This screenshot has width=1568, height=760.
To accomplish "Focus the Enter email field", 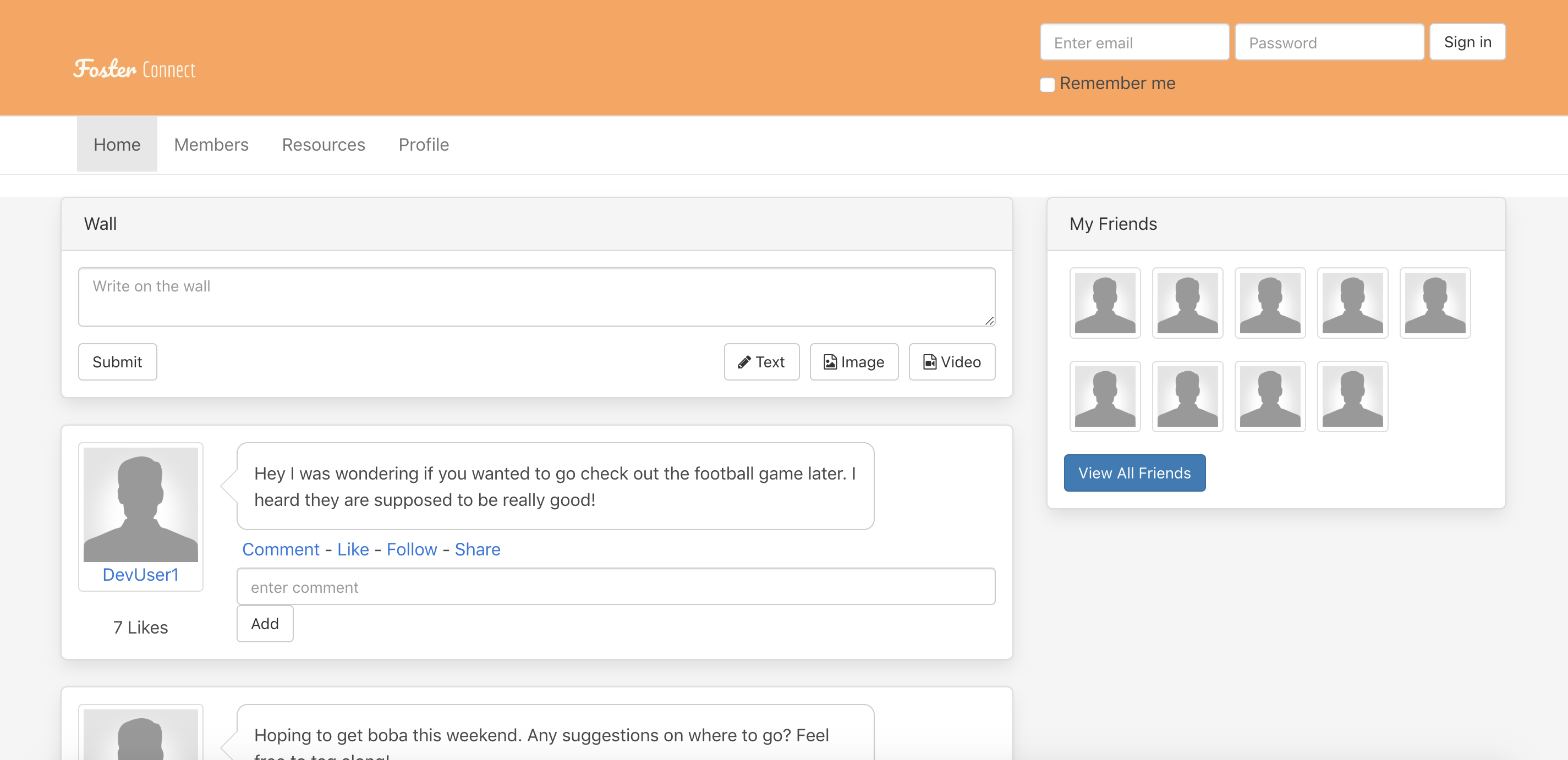I will tap(1134, 42).
